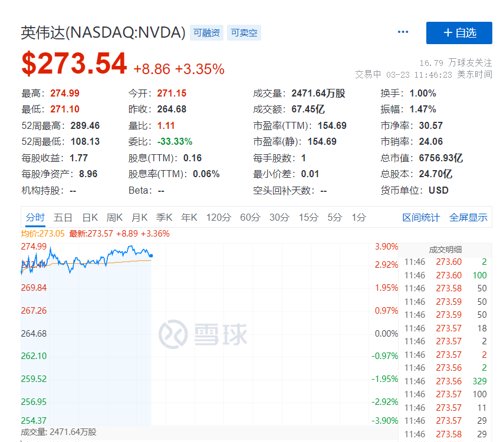The width and height of the screenshot is (500, 442).
Task: Select the 分时 chart tab
Action: tap(35, 218)
